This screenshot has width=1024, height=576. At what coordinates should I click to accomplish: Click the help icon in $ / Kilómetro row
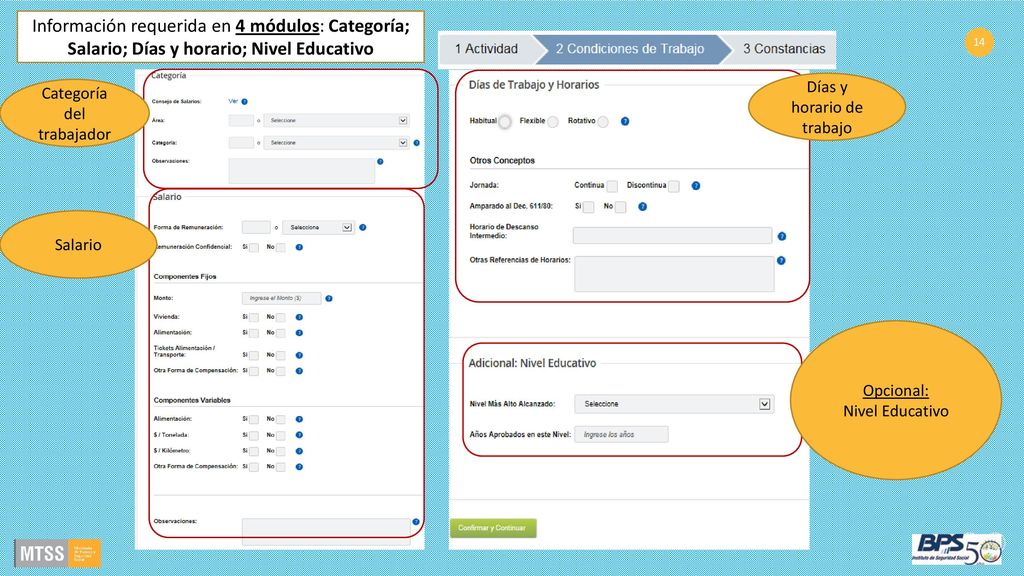tap(299, 451)
